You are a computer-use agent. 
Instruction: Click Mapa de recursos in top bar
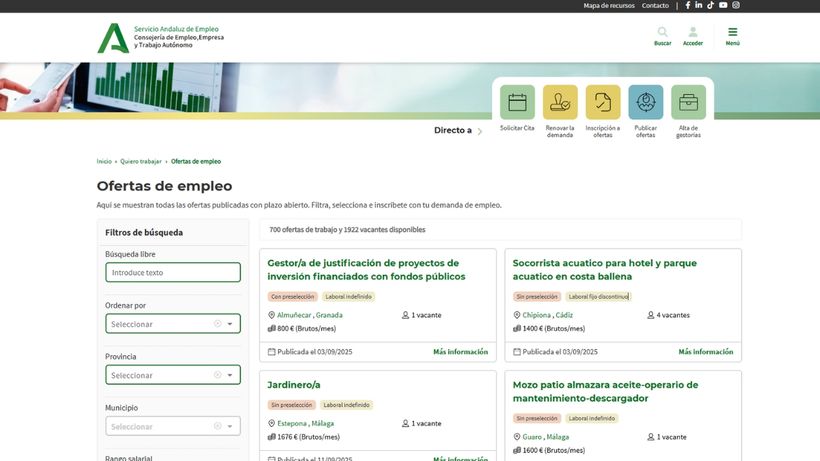(x=608, y=6)
